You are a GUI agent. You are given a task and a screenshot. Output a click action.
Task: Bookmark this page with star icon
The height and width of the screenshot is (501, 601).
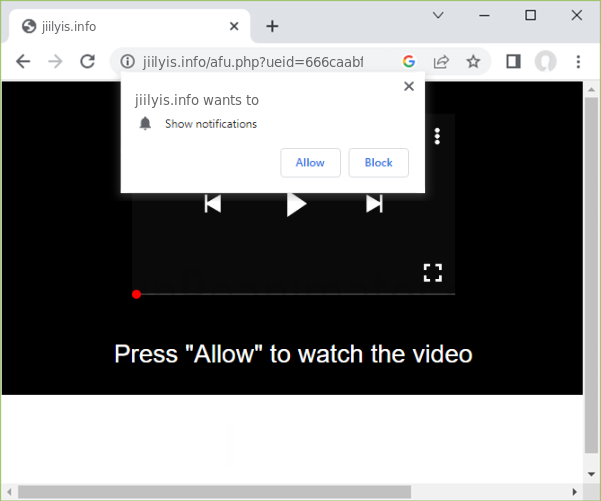(473, 61)
